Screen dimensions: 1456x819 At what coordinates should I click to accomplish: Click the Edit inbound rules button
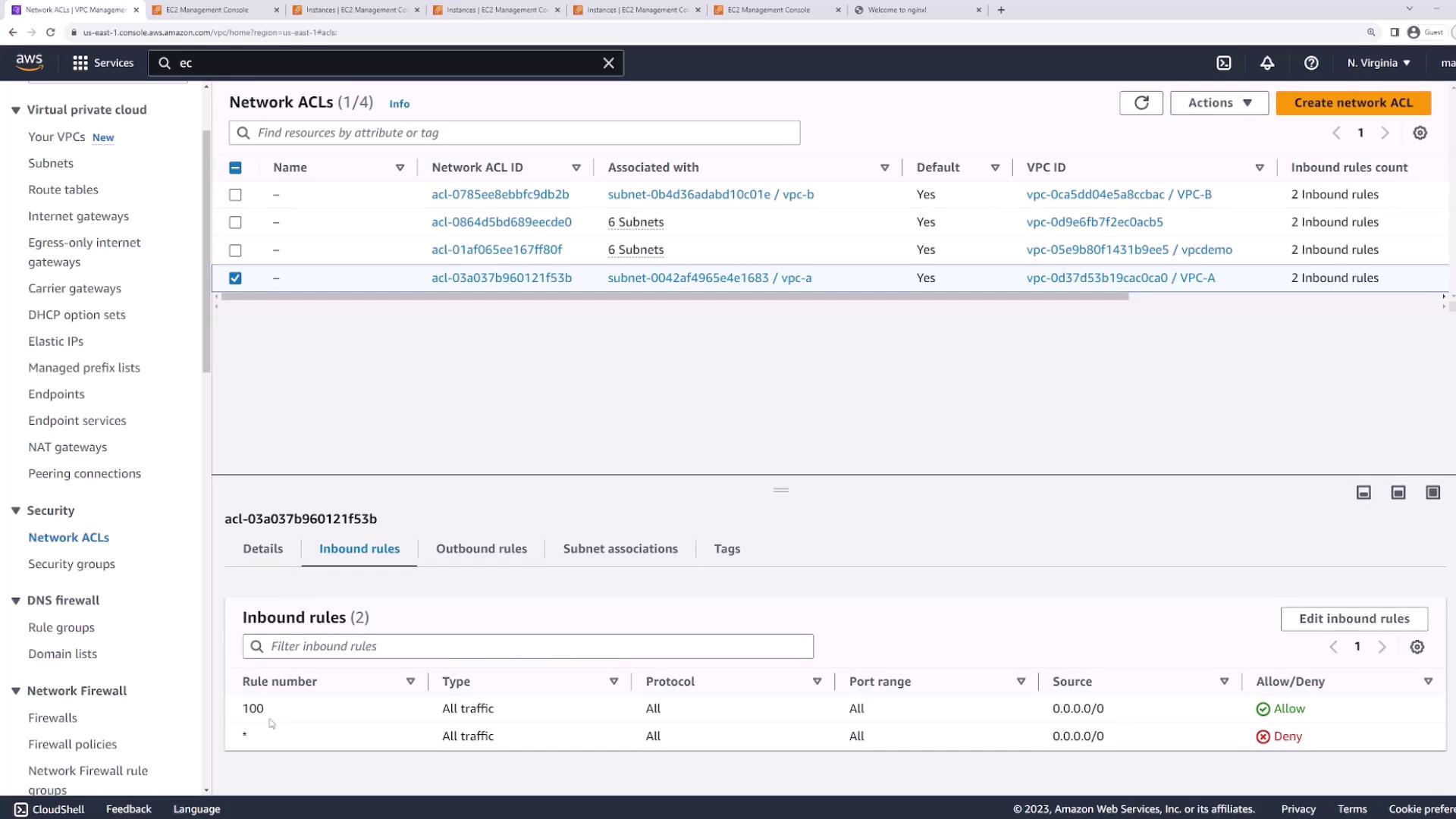[x=1354, y=619]
